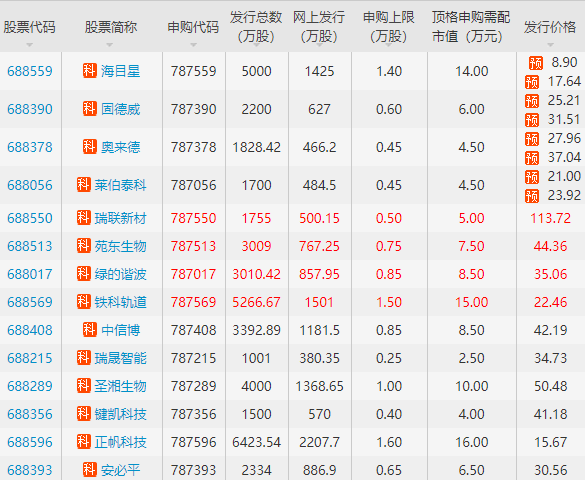Click the 预 badge next to price 31.51
Image resolution: width=585 pixels, height=480 pixels.
coord(532,120)
